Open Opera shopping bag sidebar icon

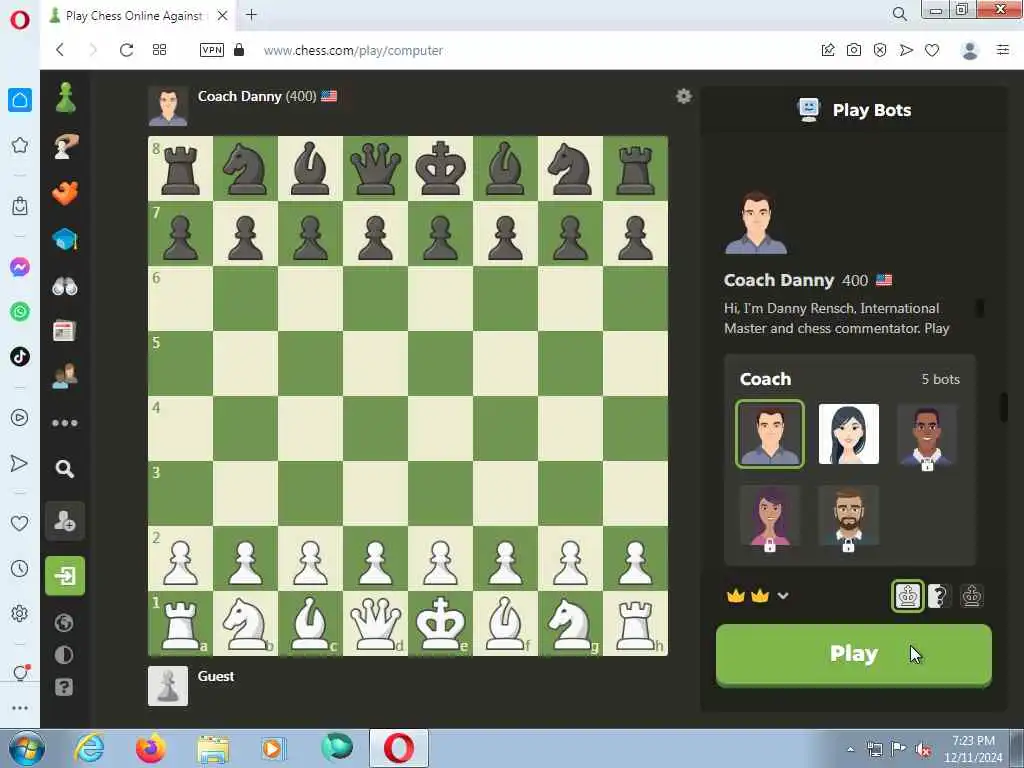[x=20, y=206]
